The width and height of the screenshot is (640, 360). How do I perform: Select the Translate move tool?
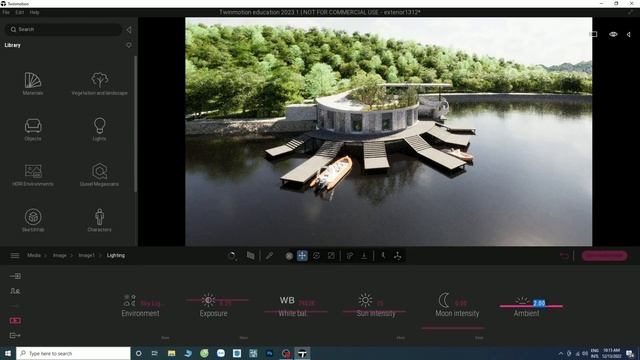302,256
